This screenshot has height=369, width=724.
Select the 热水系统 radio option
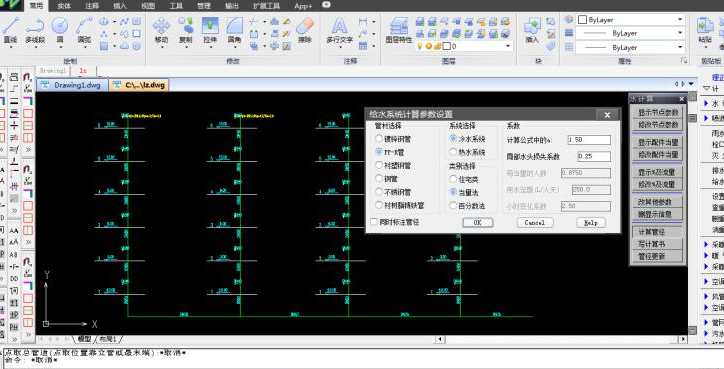(467, 152)
